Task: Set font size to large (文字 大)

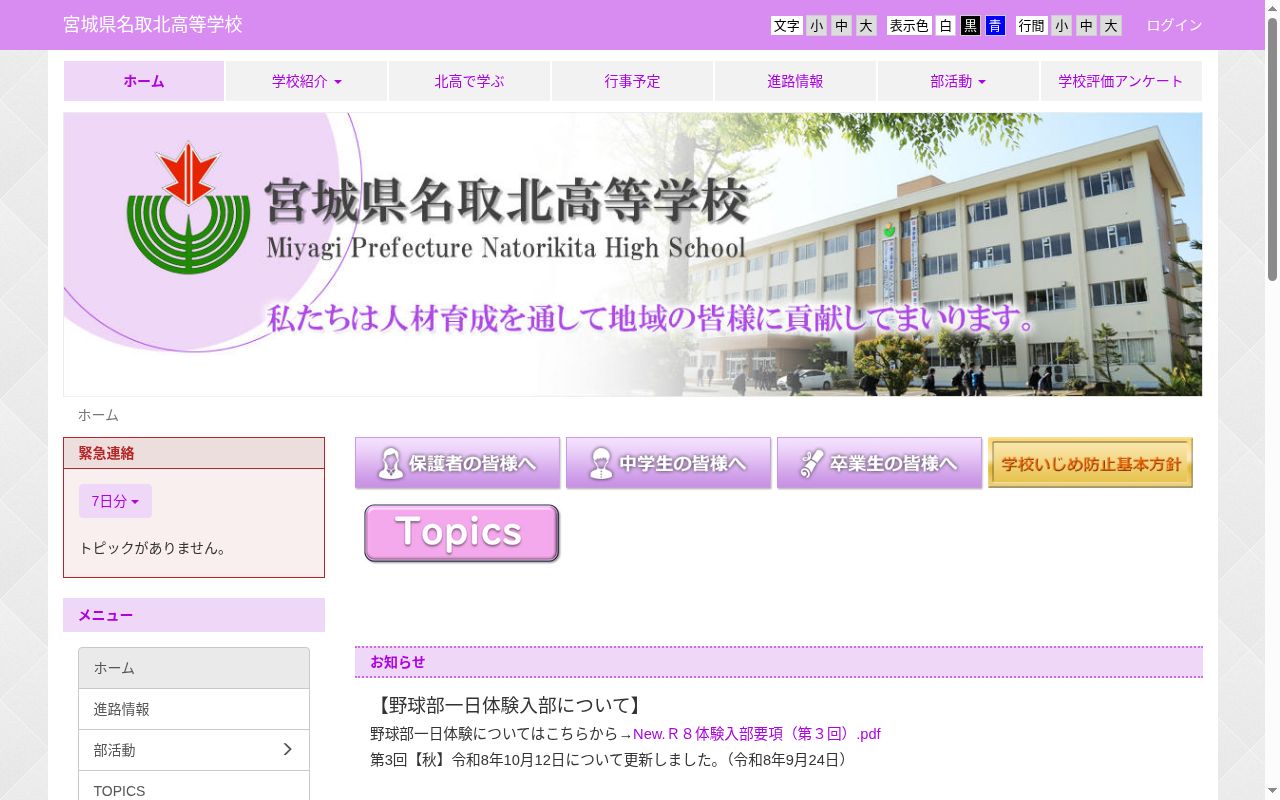Action: [866, 26]
